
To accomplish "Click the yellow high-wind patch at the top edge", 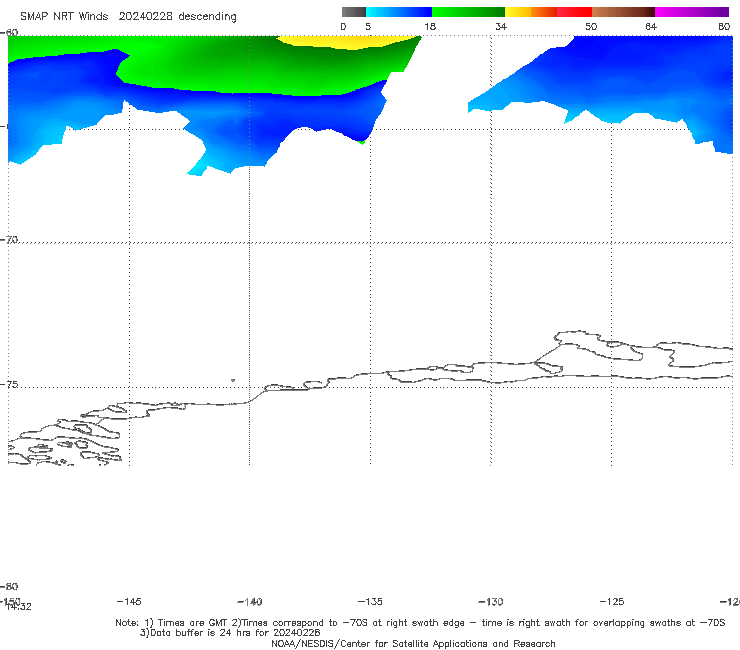I will tap(349, 42).
